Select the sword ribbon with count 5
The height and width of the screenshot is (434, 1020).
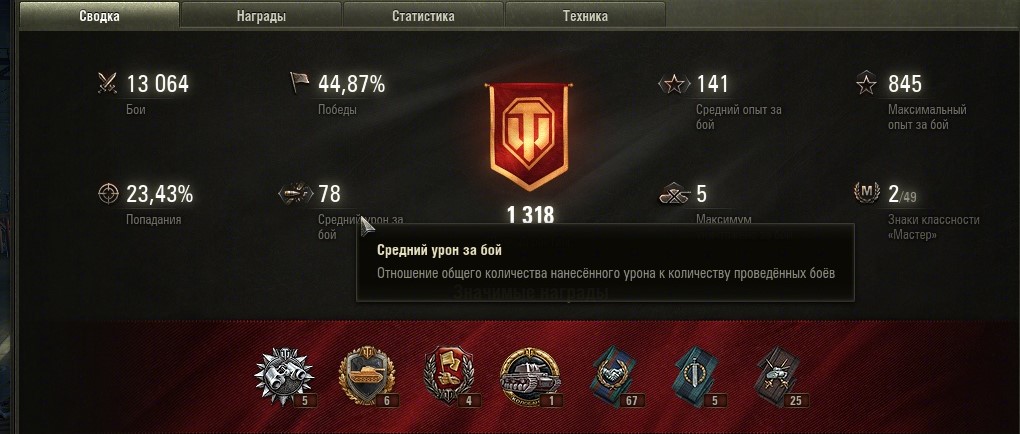(698, 376)
